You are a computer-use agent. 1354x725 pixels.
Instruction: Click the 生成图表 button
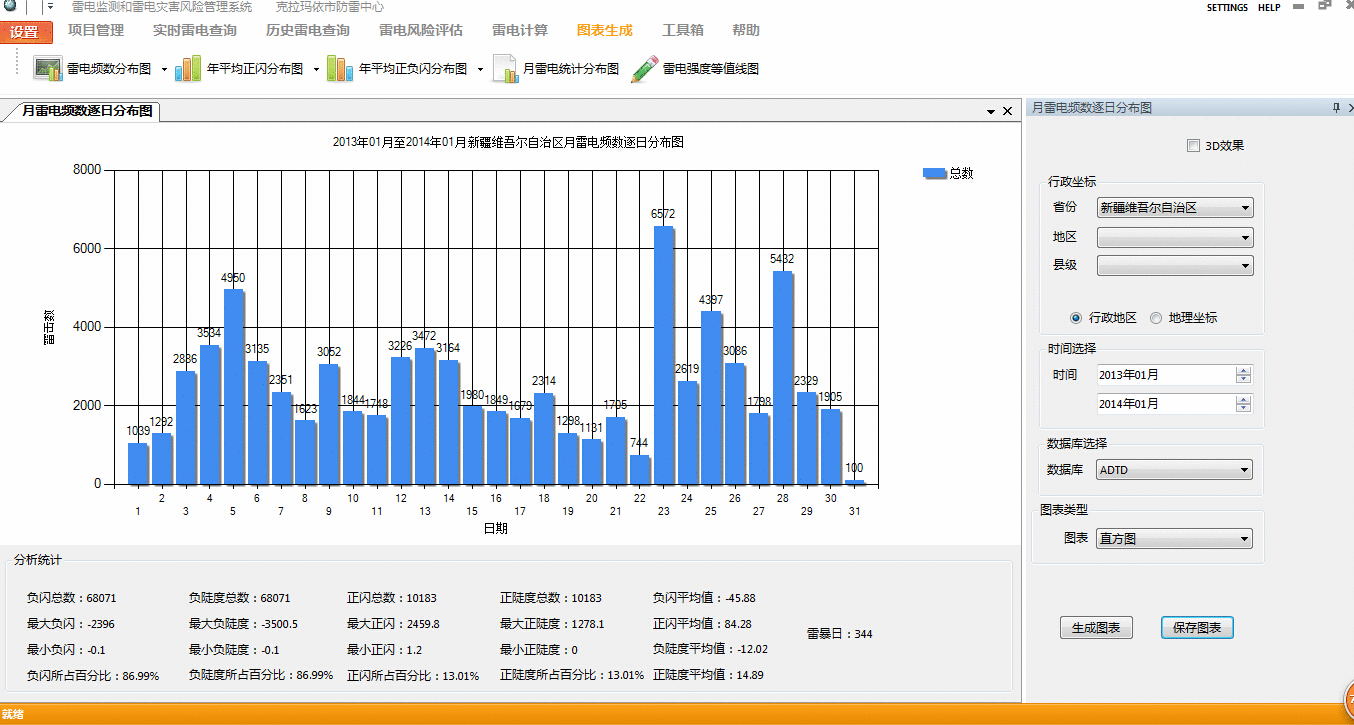click(x=1096, y=628)
